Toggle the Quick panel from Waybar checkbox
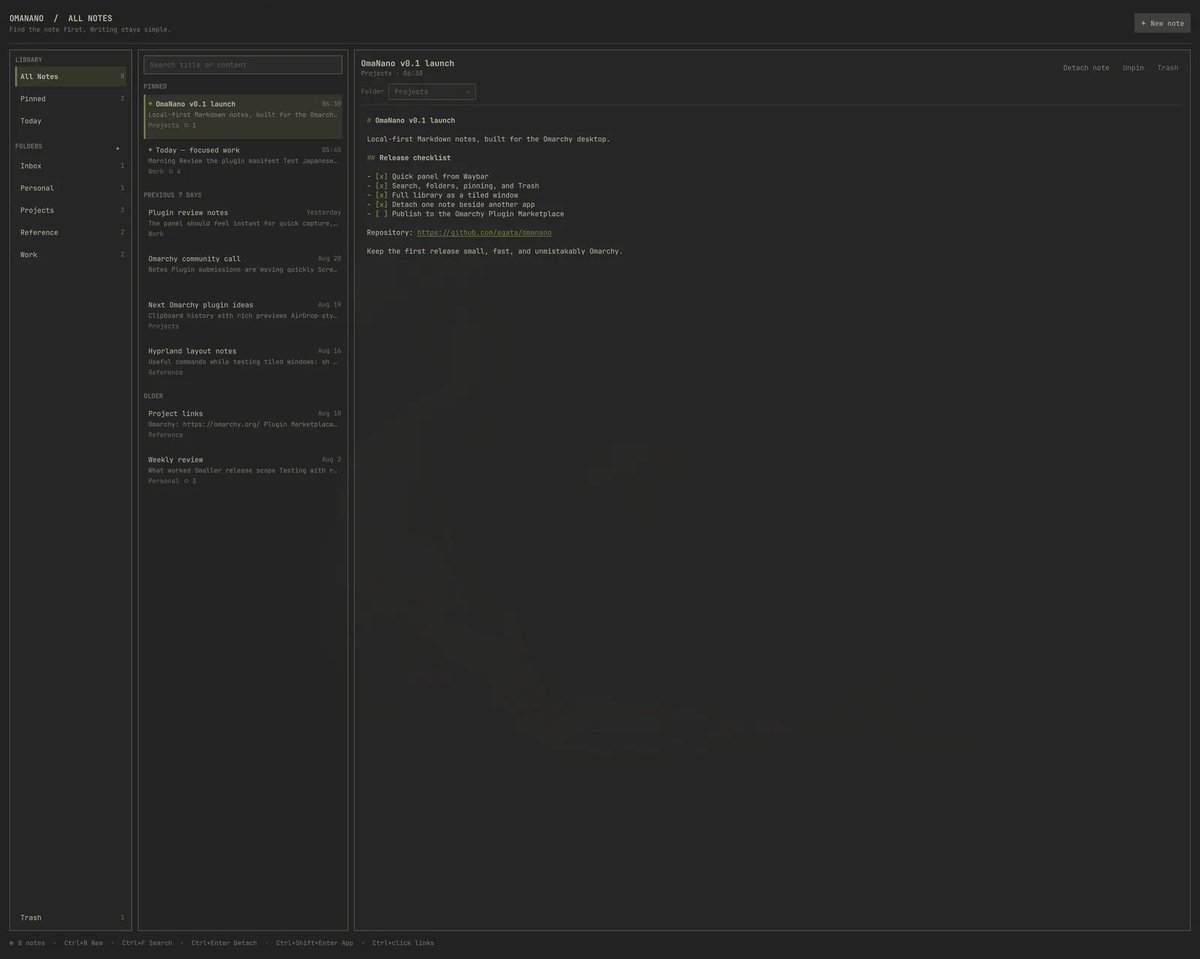This screenshot has height=959, width=1200. pyautogui.click(x=381, y=177)
